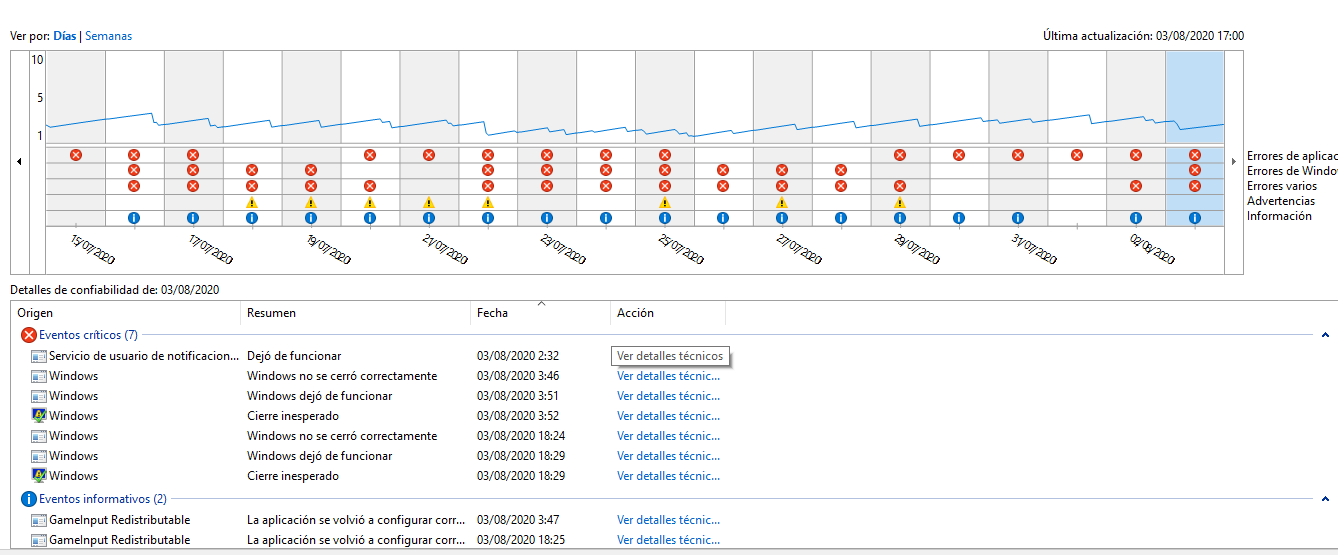Switch chart view to Semanas
This screenshot has height=555, width=1338.
(x=108, y=36)
